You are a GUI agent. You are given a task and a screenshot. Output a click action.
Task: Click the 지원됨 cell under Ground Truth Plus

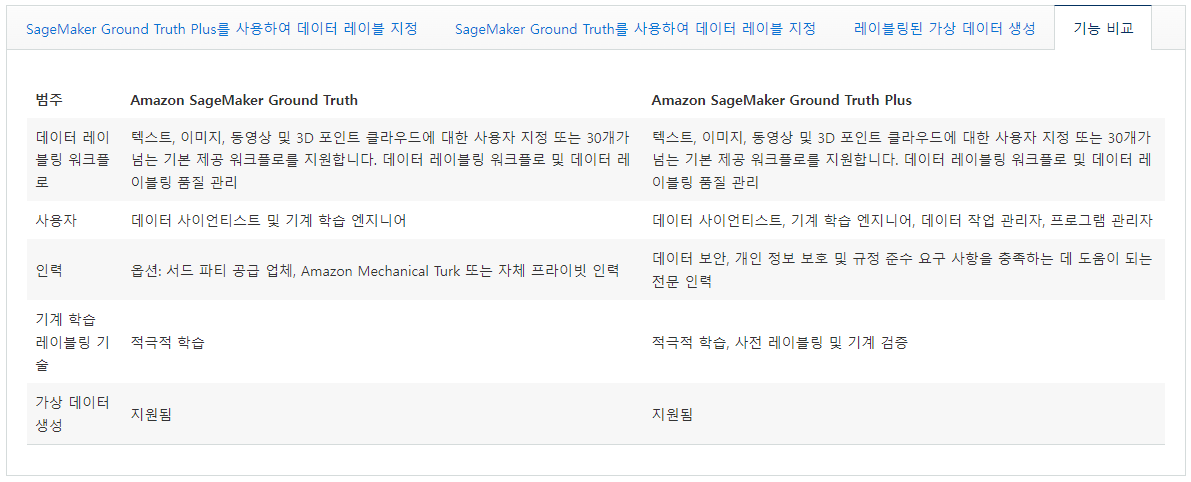(x=672, y=414)
